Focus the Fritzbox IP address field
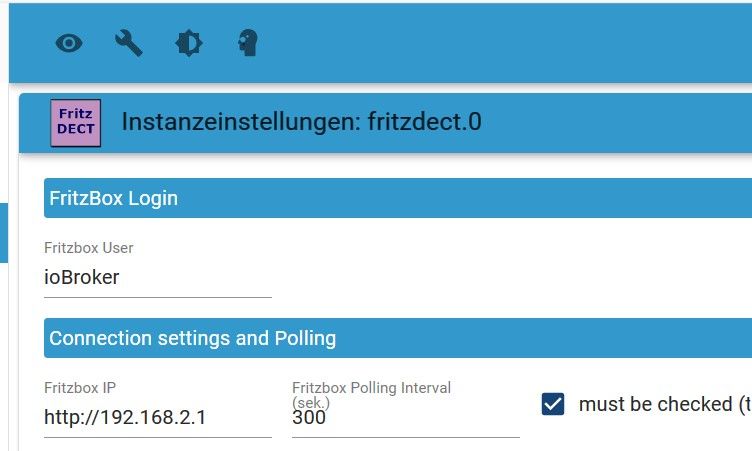This screenshot has height=451, width=752. point(157,417)
